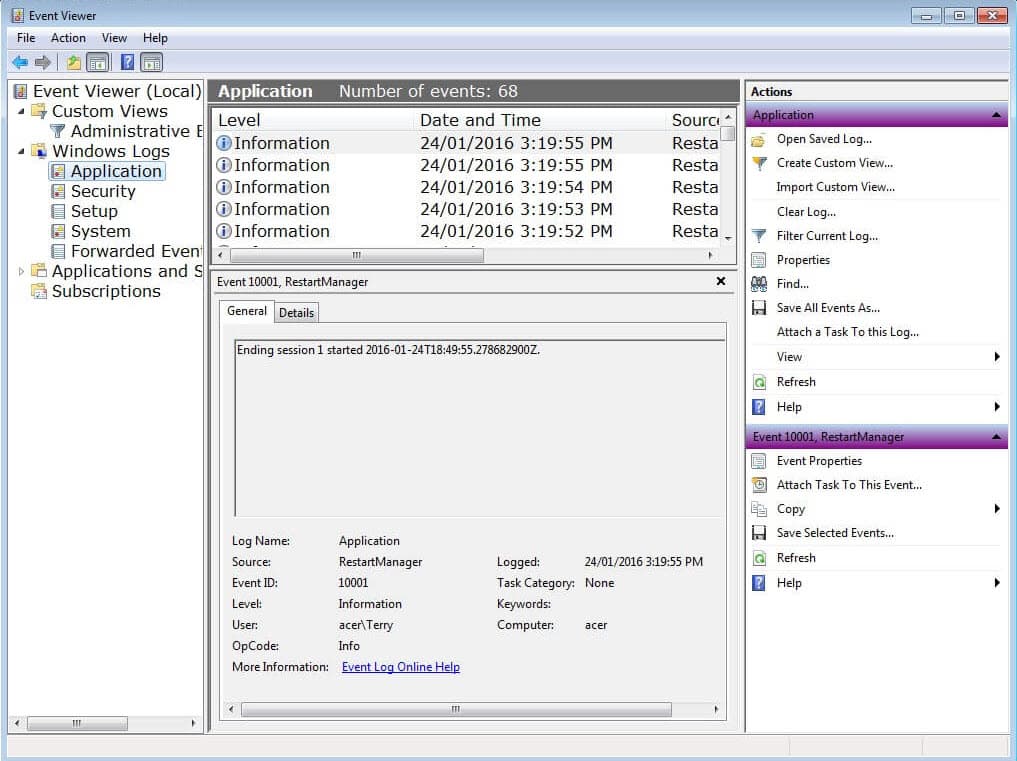Click Create Custom View funnel icon
The image size is (1017, 761).
click(x=759, y=163)
